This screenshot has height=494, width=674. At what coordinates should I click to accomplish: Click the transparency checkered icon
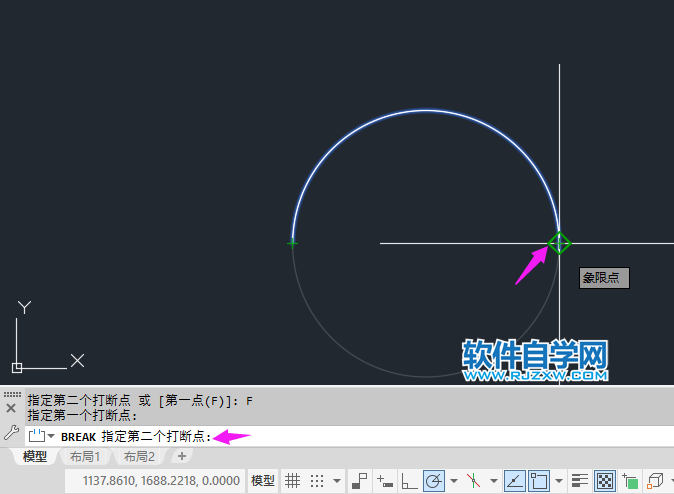coord(605,481)
